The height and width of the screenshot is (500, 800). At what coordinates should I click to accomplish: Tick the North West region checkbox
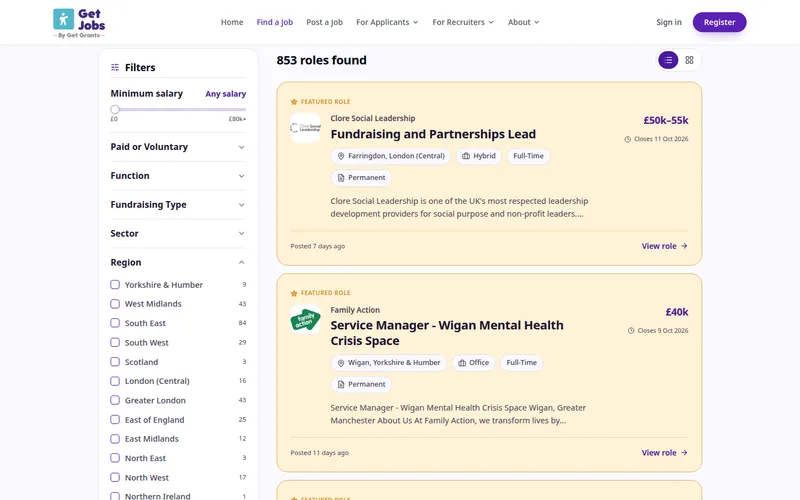(x=115, y=478)
